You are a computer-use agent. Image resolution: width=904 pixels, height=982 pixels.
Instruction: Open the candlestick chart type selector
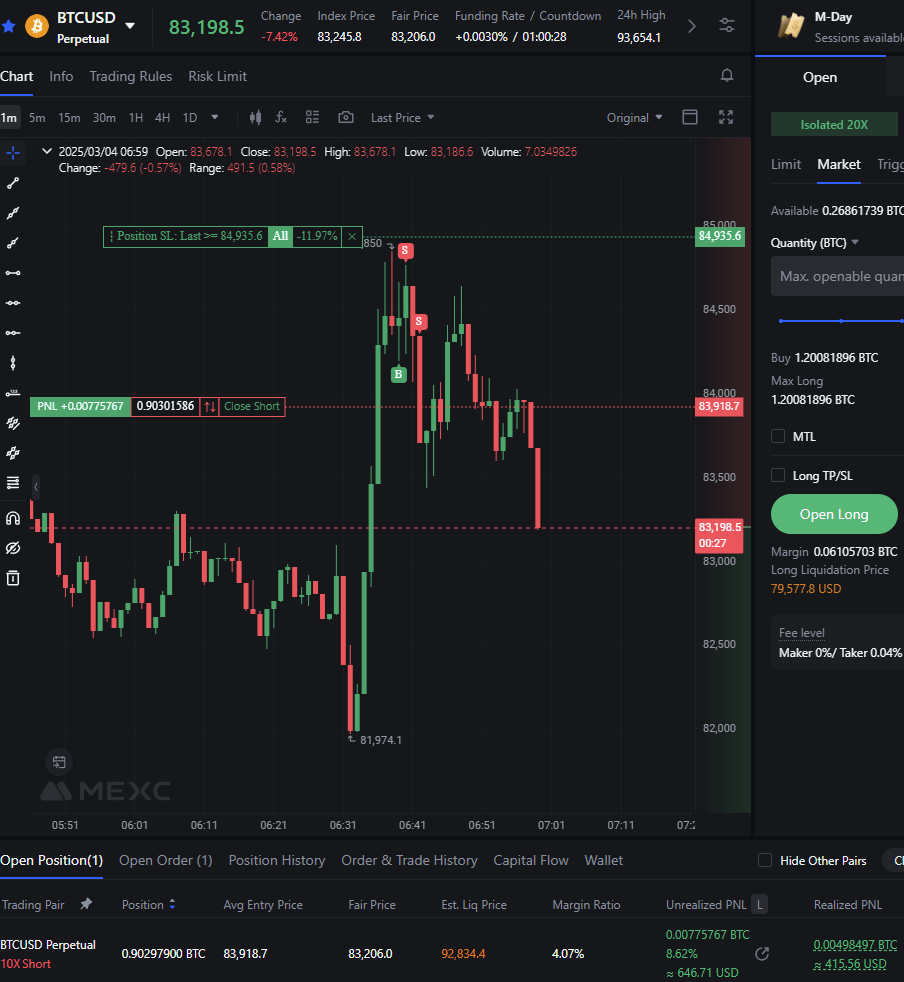tap(255, 117)
